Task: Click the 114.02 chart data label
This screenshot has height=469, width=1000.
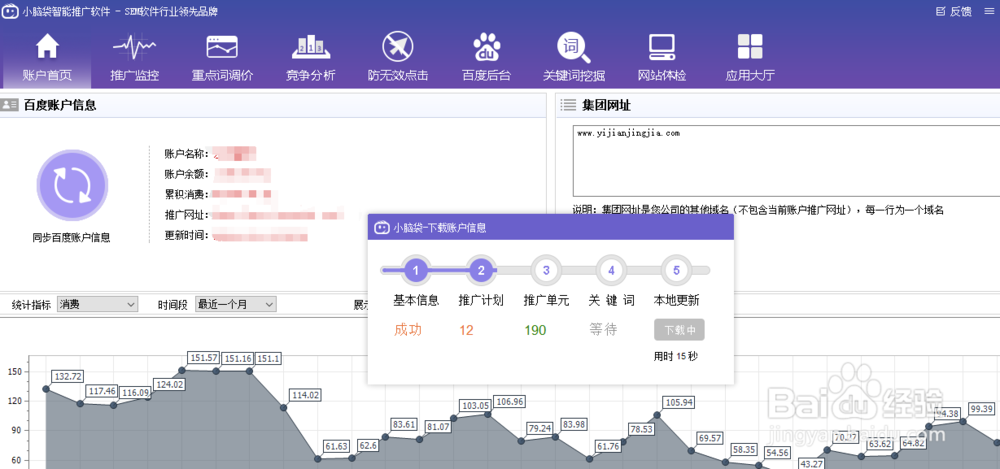Action: (x=305, y=395)
